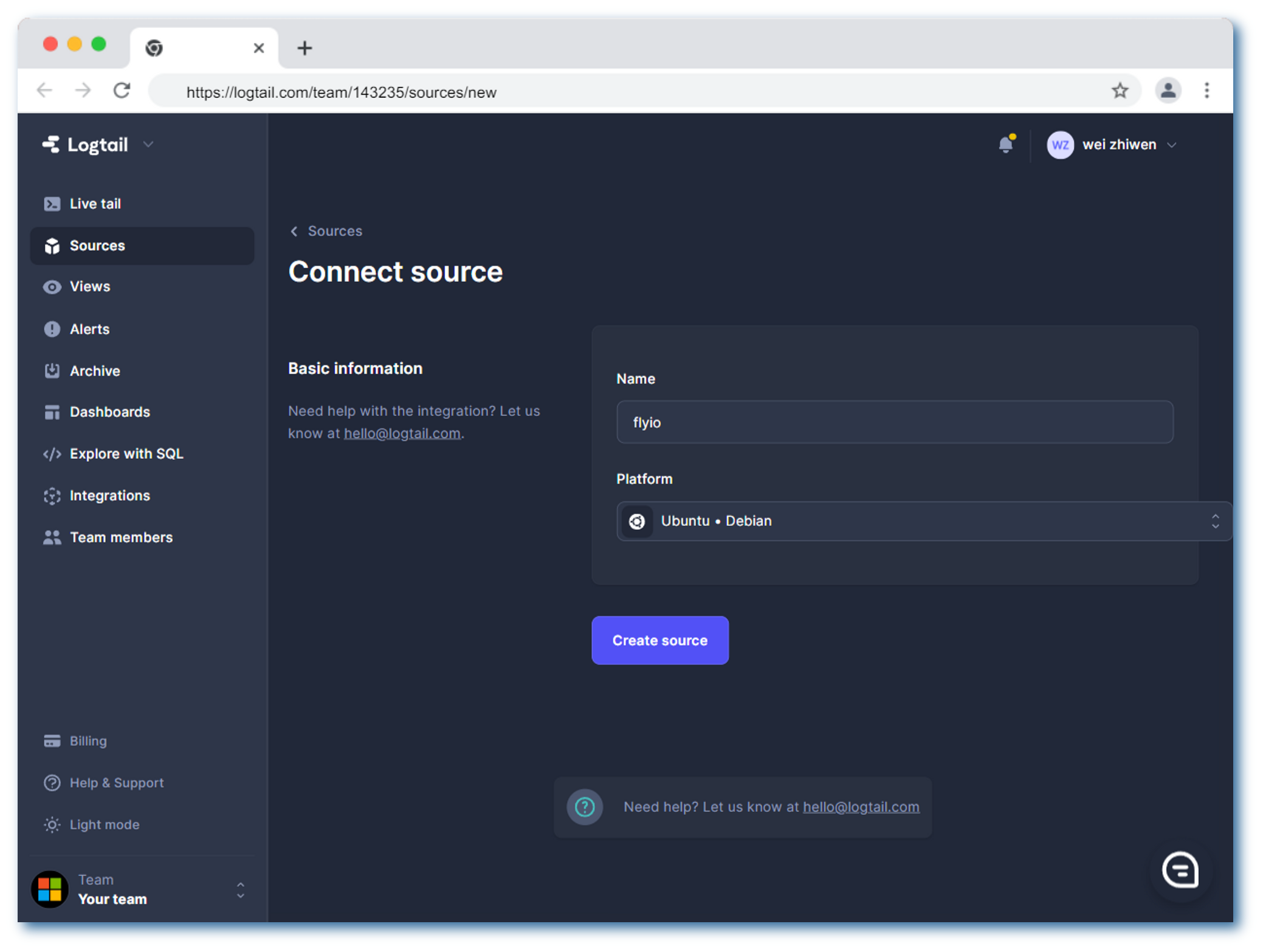
Task: Open Help & Support
Action: coord(117,782)
